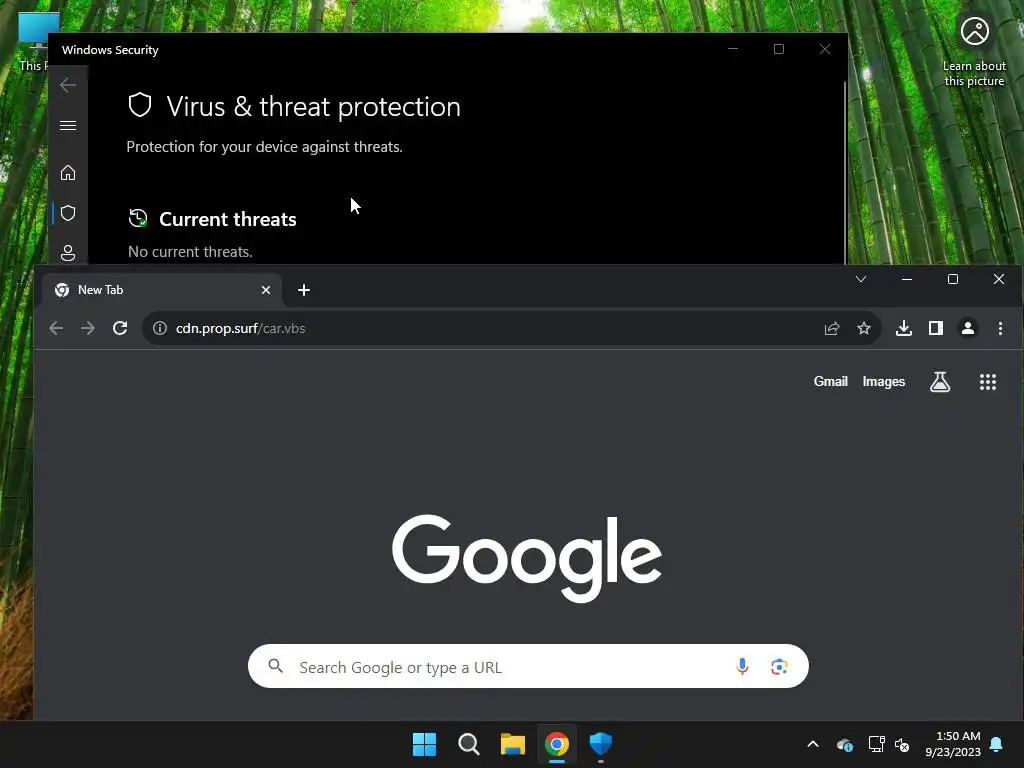Image resolution: width=1024 pixels, height=768 pixels.
Task: Search by image with Google Lens icon
Action: click(778, 666)
